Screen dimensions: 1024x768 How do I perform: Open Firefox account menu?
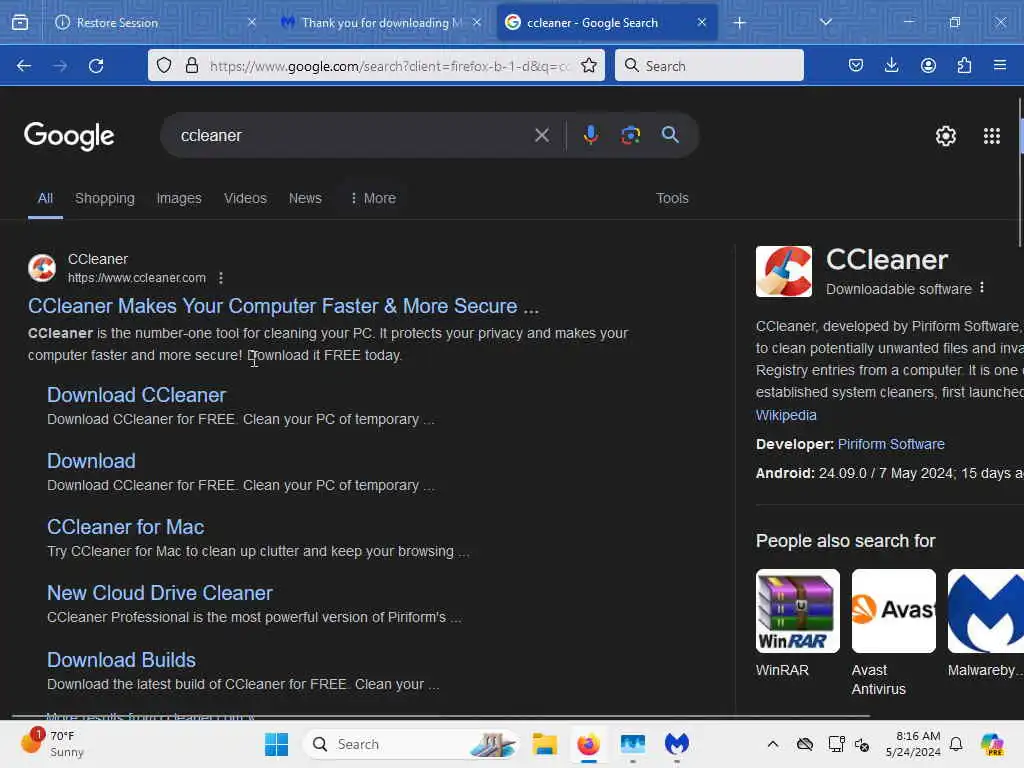pyautogui.click(x=928, y=66)
